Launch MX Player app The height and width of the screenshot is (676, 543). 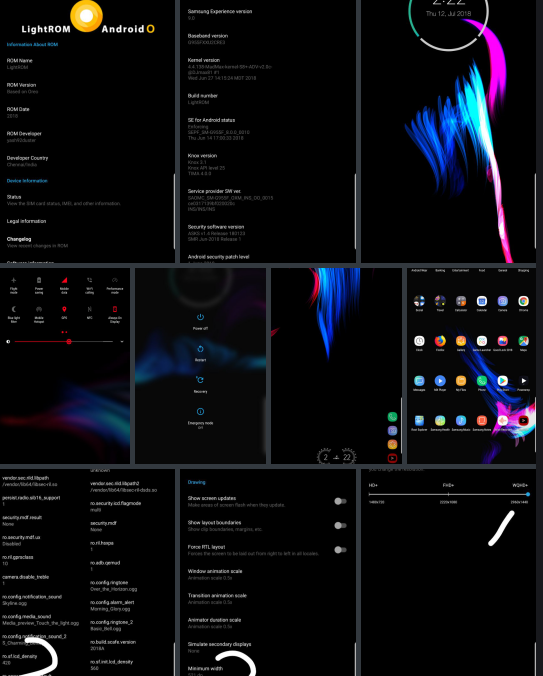coord(440,381)
